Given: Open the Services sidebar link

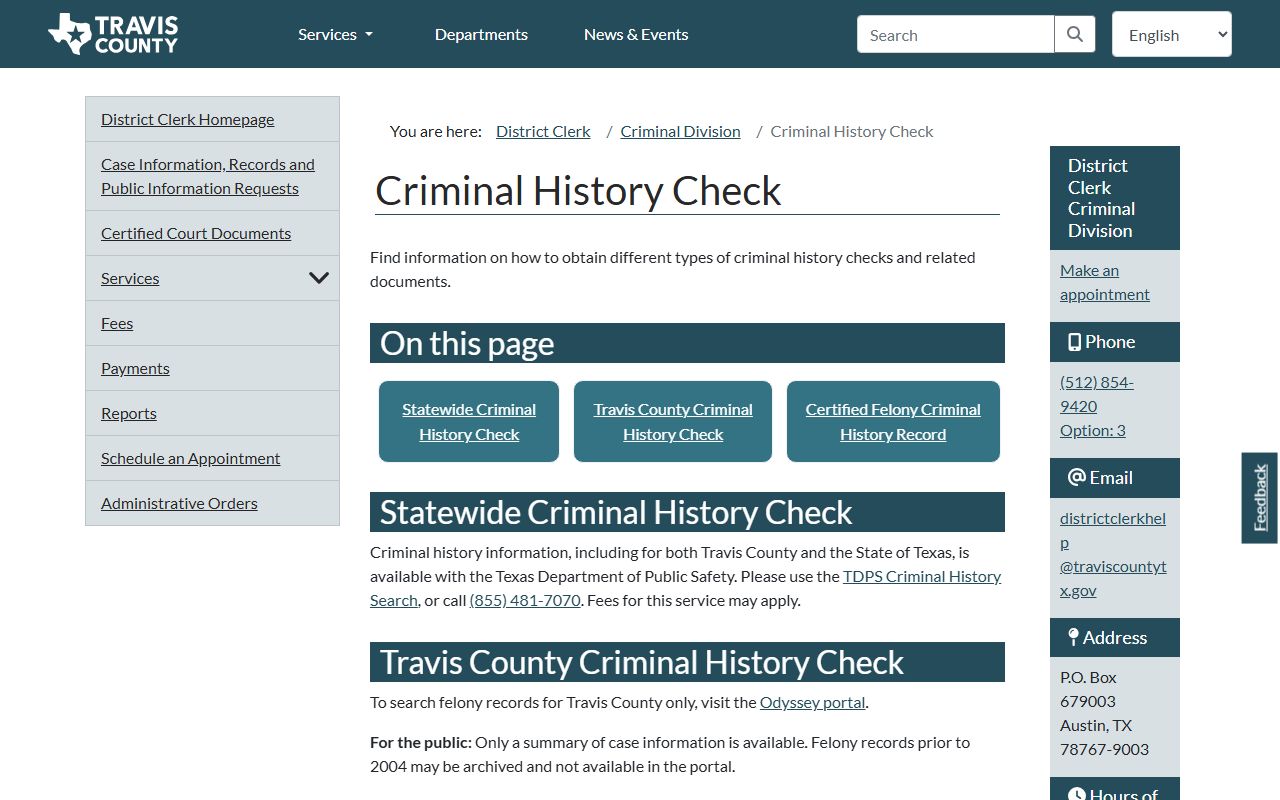Looking at the screenshot, I should click(130, 278).
